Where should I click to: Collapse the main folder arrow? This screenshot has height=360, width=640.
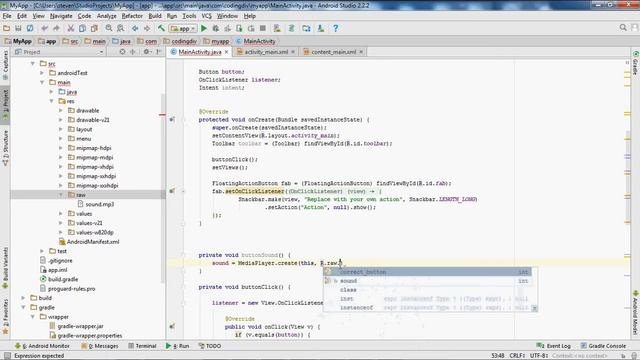(42, 82)
